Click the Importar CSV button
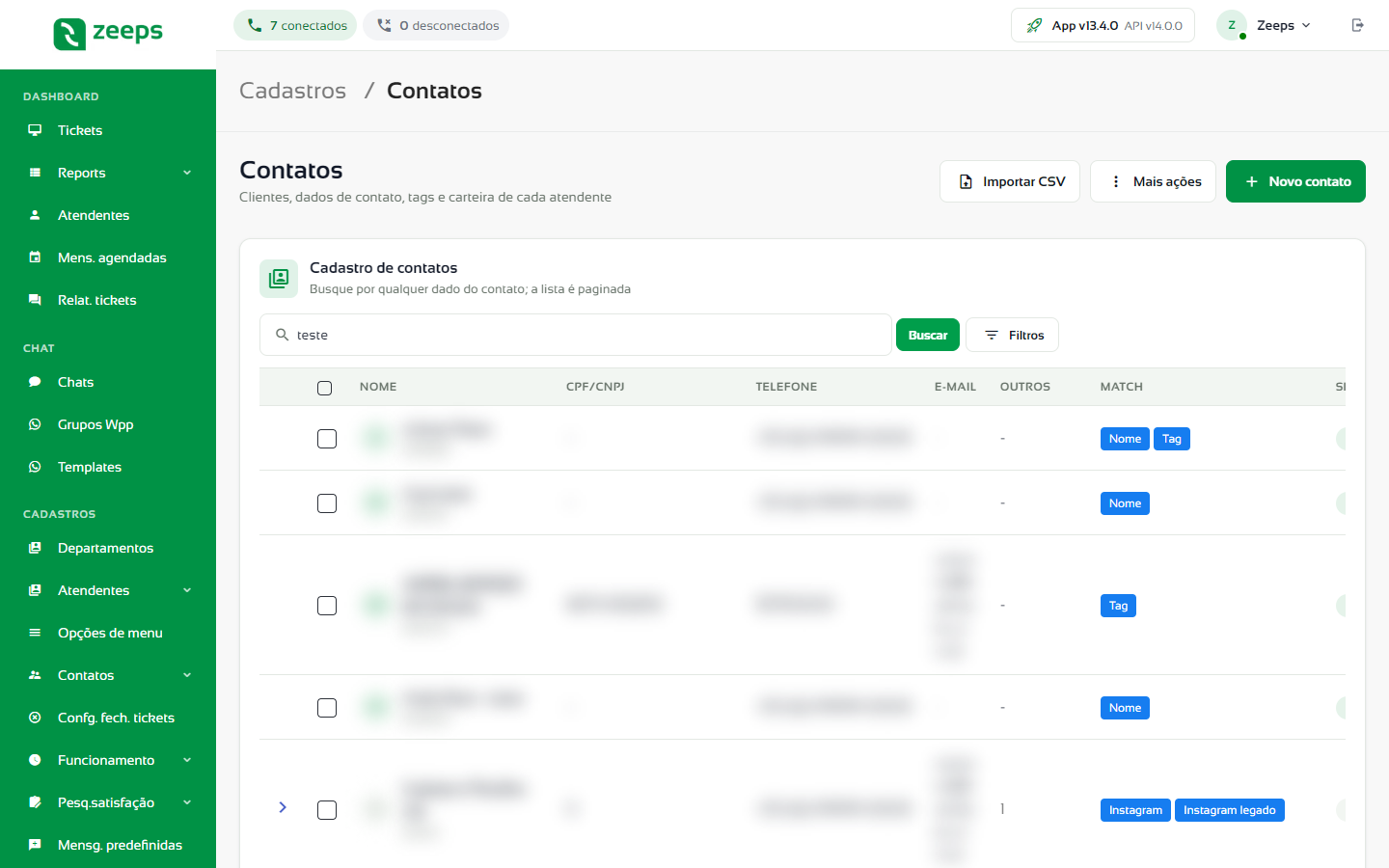The image size is (1389, 868). click(1010, 181)
